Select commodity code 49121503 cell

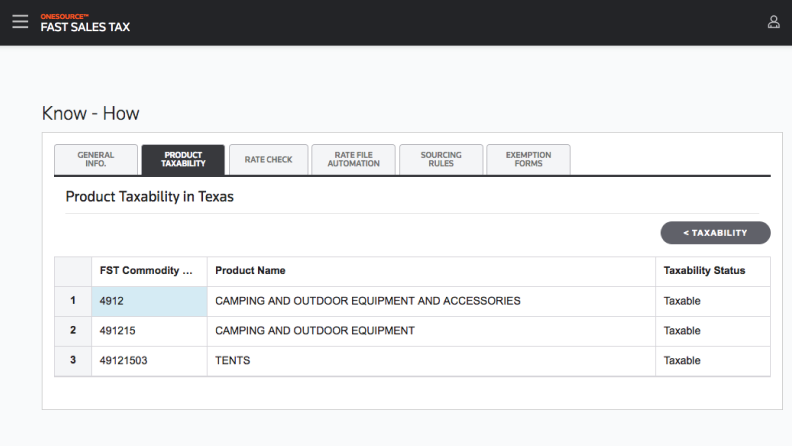click(148, 361)
